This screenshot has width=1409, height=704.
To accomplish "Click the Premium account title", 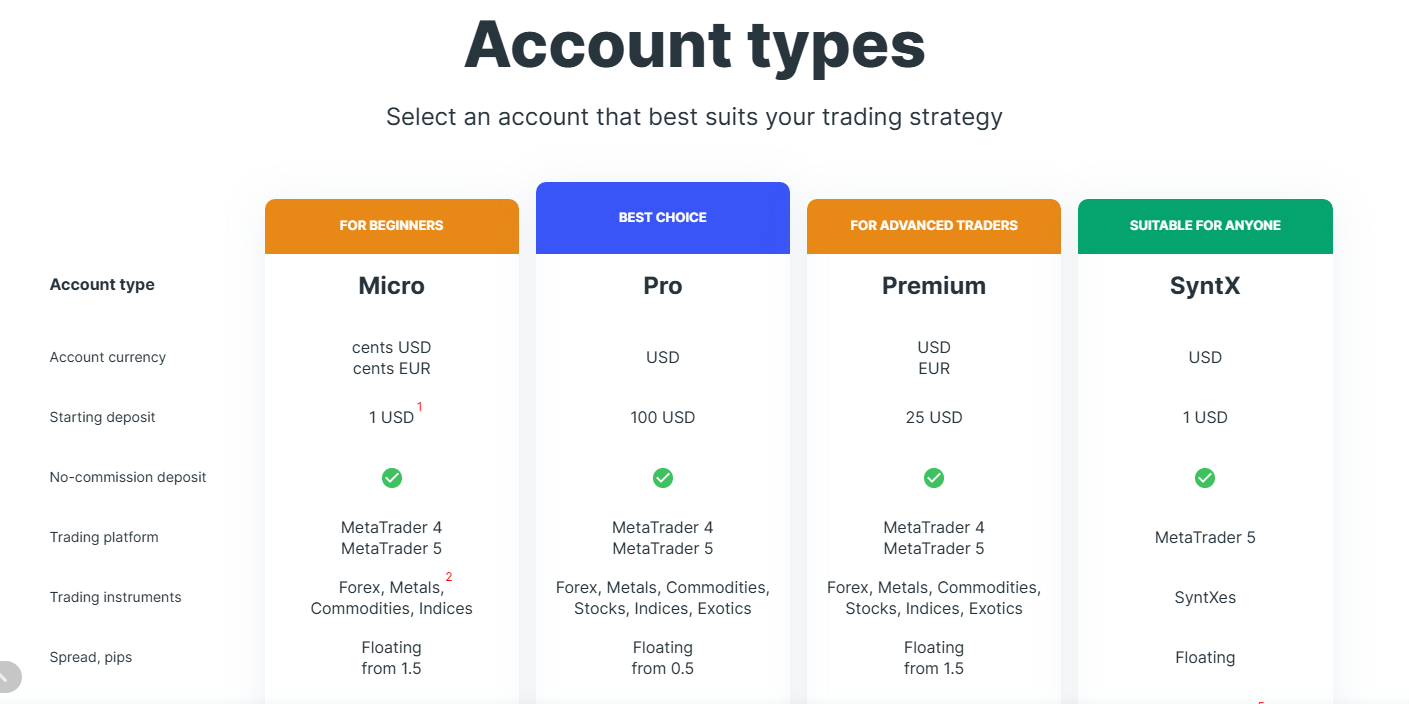I will [x=934, y=286].
